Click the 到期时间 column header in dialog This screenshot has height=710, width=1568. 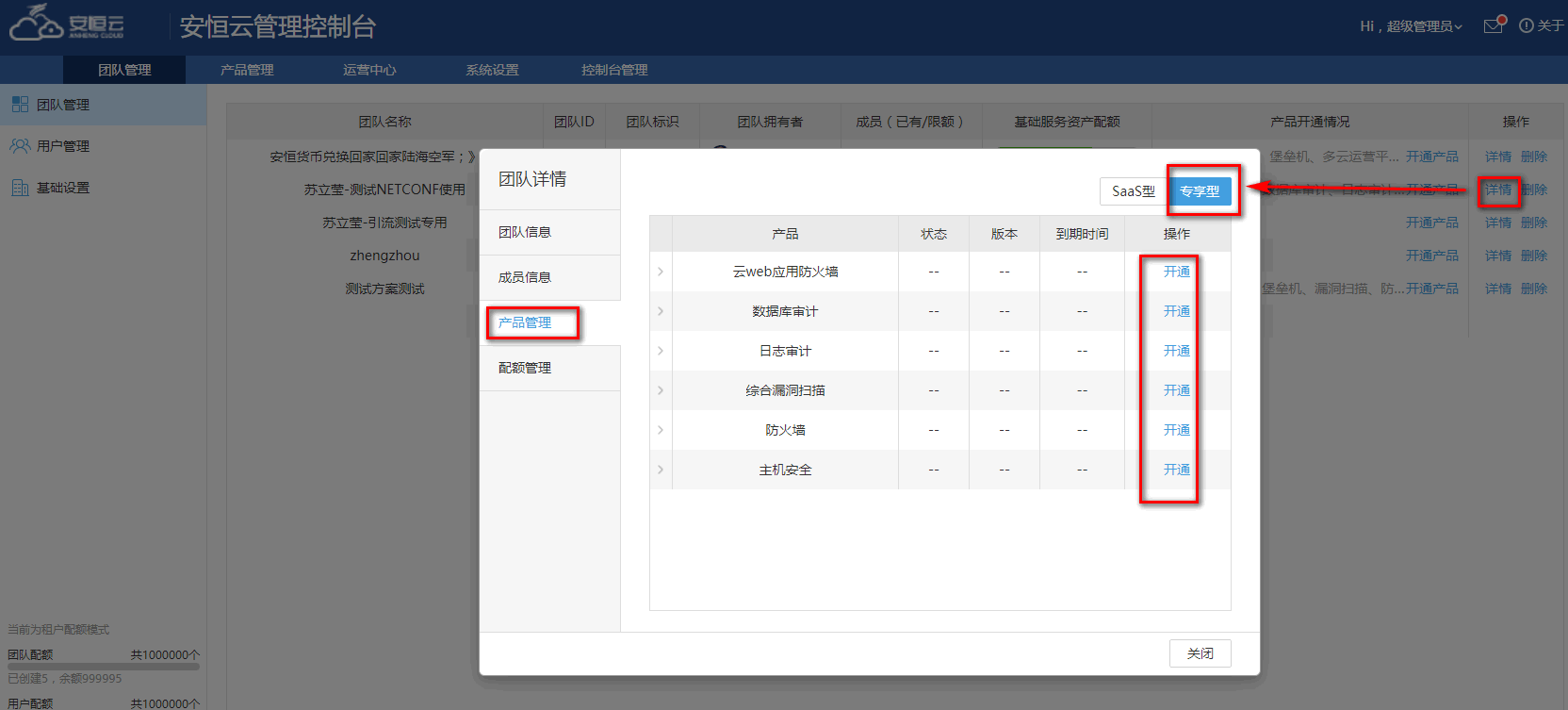pos(1082,234)
